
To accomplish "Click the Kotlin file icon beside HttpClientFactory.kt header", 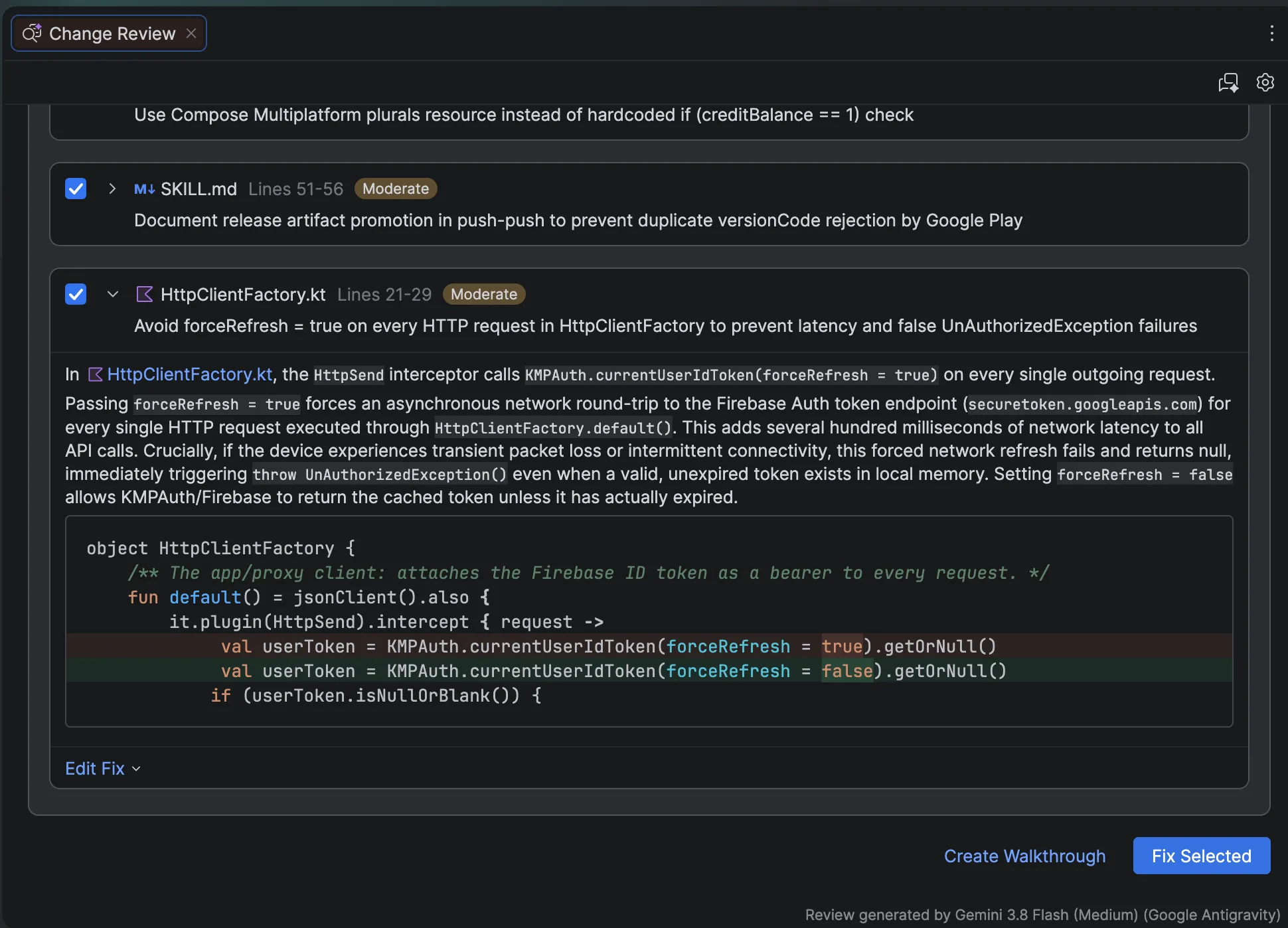I will coord(145,294).
